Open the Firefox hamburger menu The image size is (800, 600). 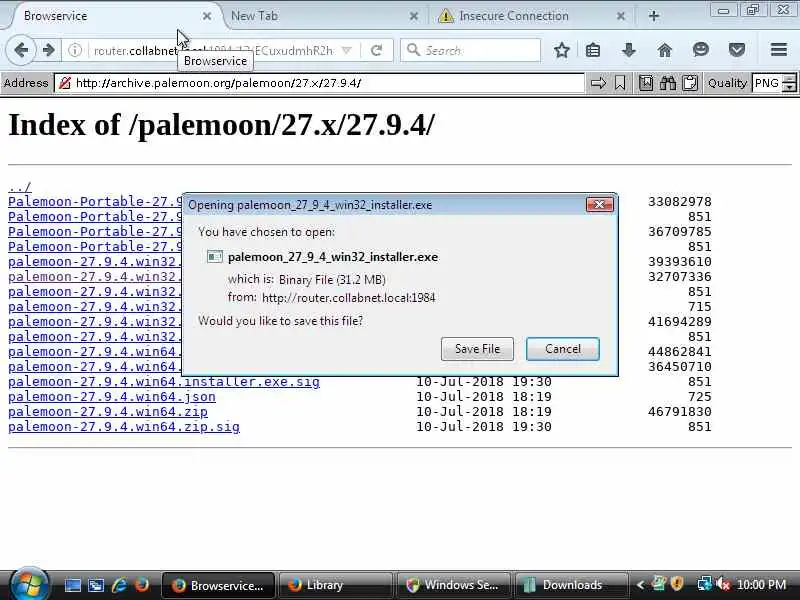click(779, 49)
